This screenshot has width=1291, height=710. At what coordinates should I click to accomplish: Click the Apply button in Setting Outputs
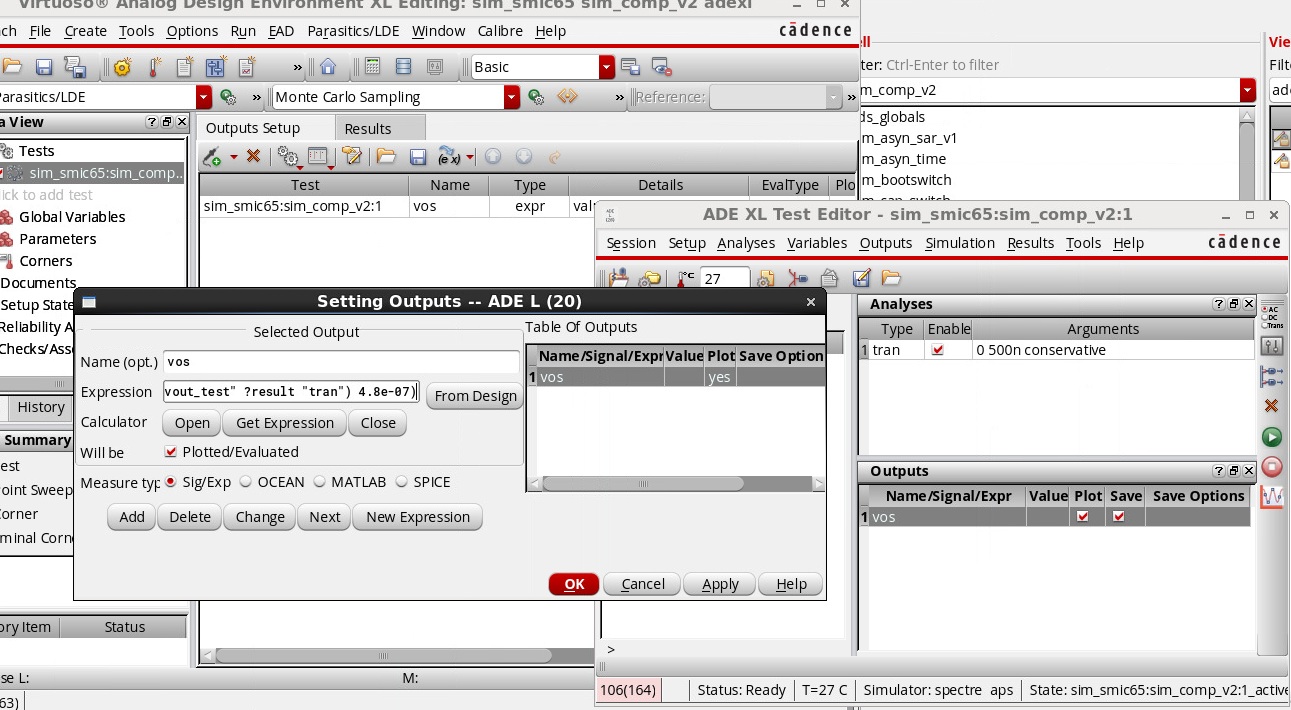[720, 584]
